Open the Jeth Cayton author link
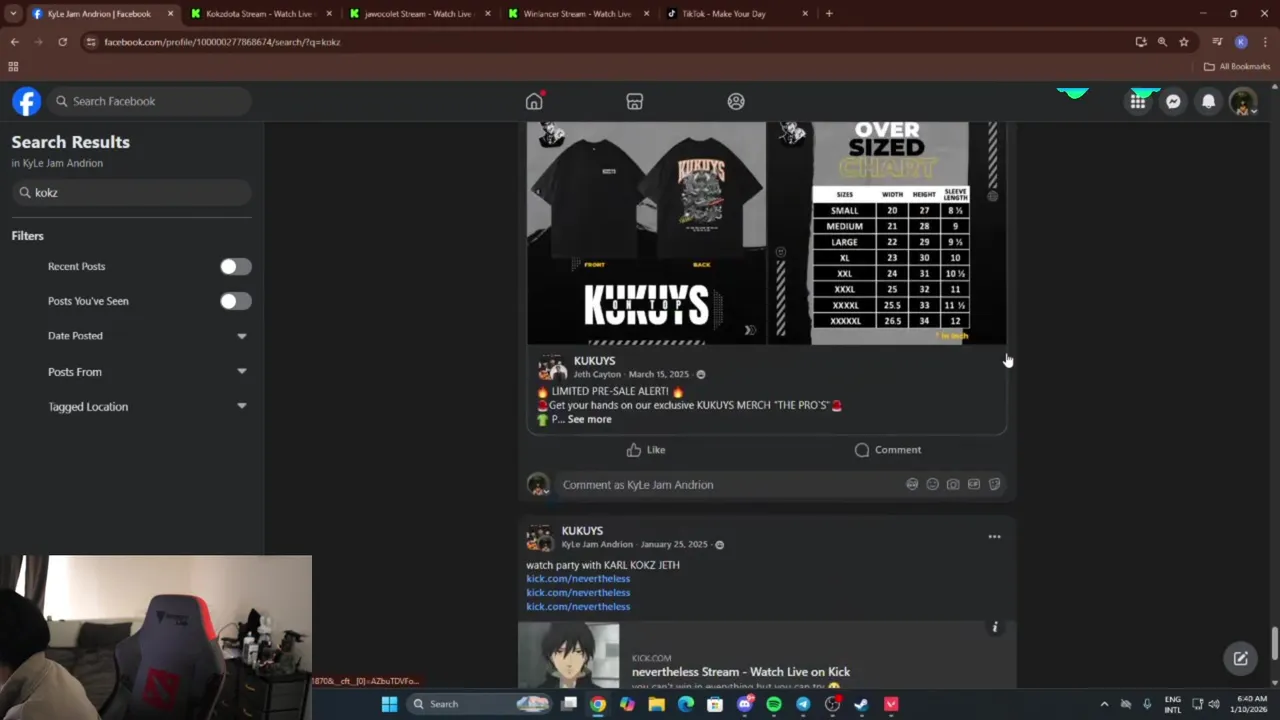 (x=597, y=374)
